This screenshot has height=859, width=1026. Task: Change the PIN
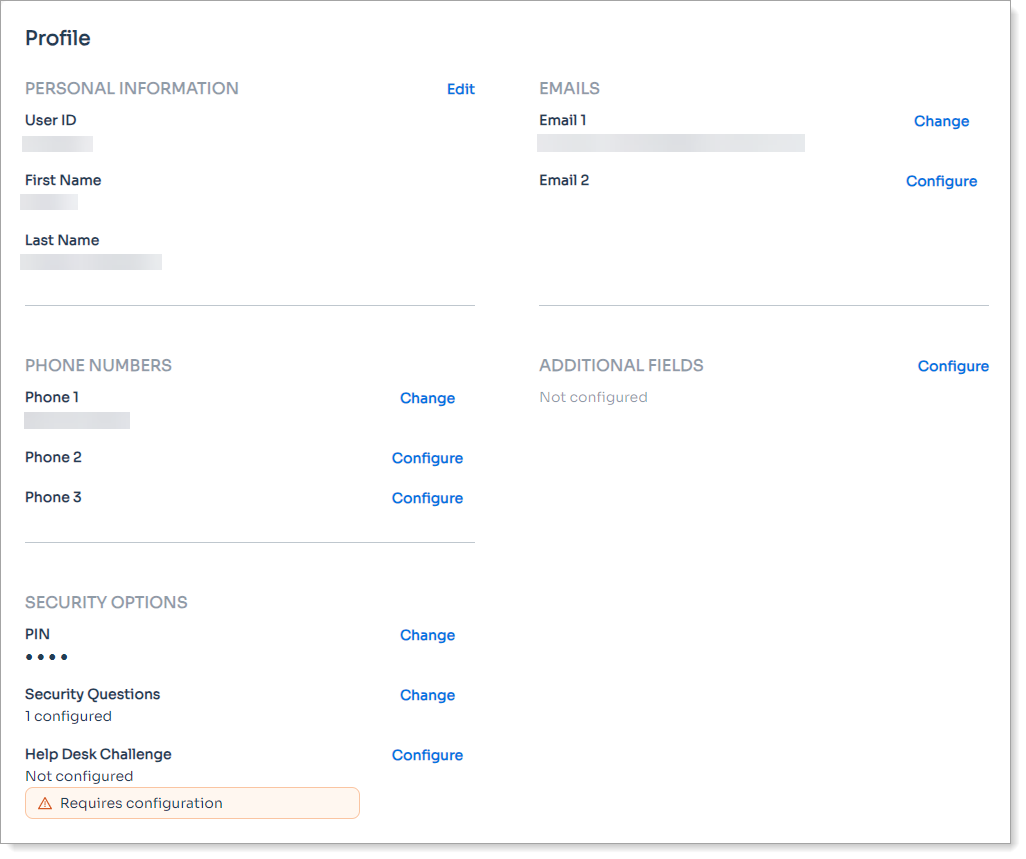427,635
